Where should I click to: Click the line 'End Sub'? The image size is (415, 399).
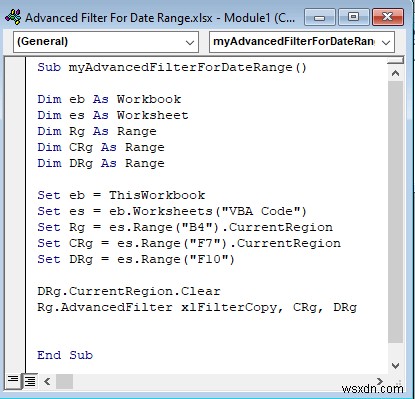65,355
